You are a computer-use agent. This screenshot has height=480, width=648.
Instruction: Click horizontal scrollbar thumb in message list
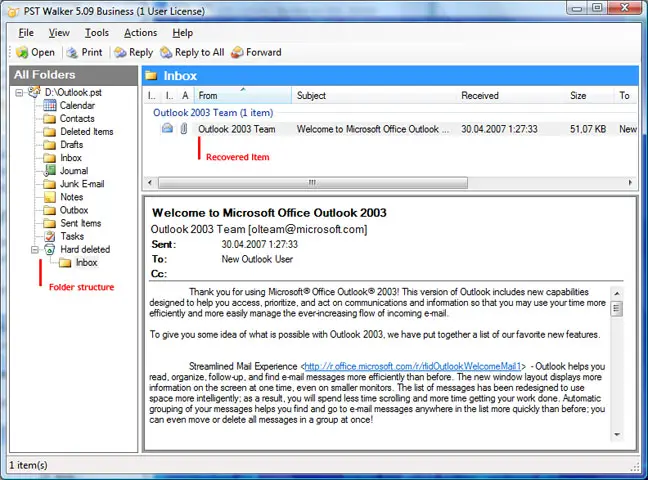(313, 182)
